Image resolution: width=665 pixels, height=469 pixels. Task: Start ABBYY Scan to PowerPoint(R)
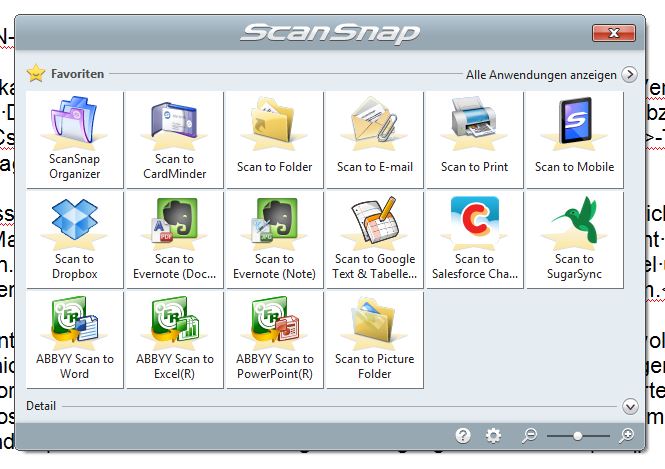[275, 340]
